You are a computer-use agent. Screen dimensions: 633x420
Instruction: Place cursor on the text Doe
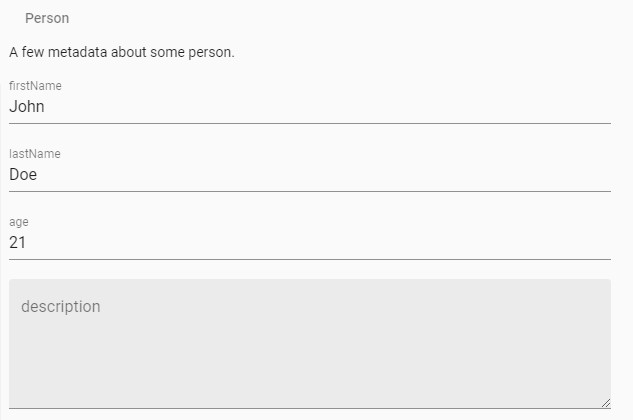[x=23, y=174]
